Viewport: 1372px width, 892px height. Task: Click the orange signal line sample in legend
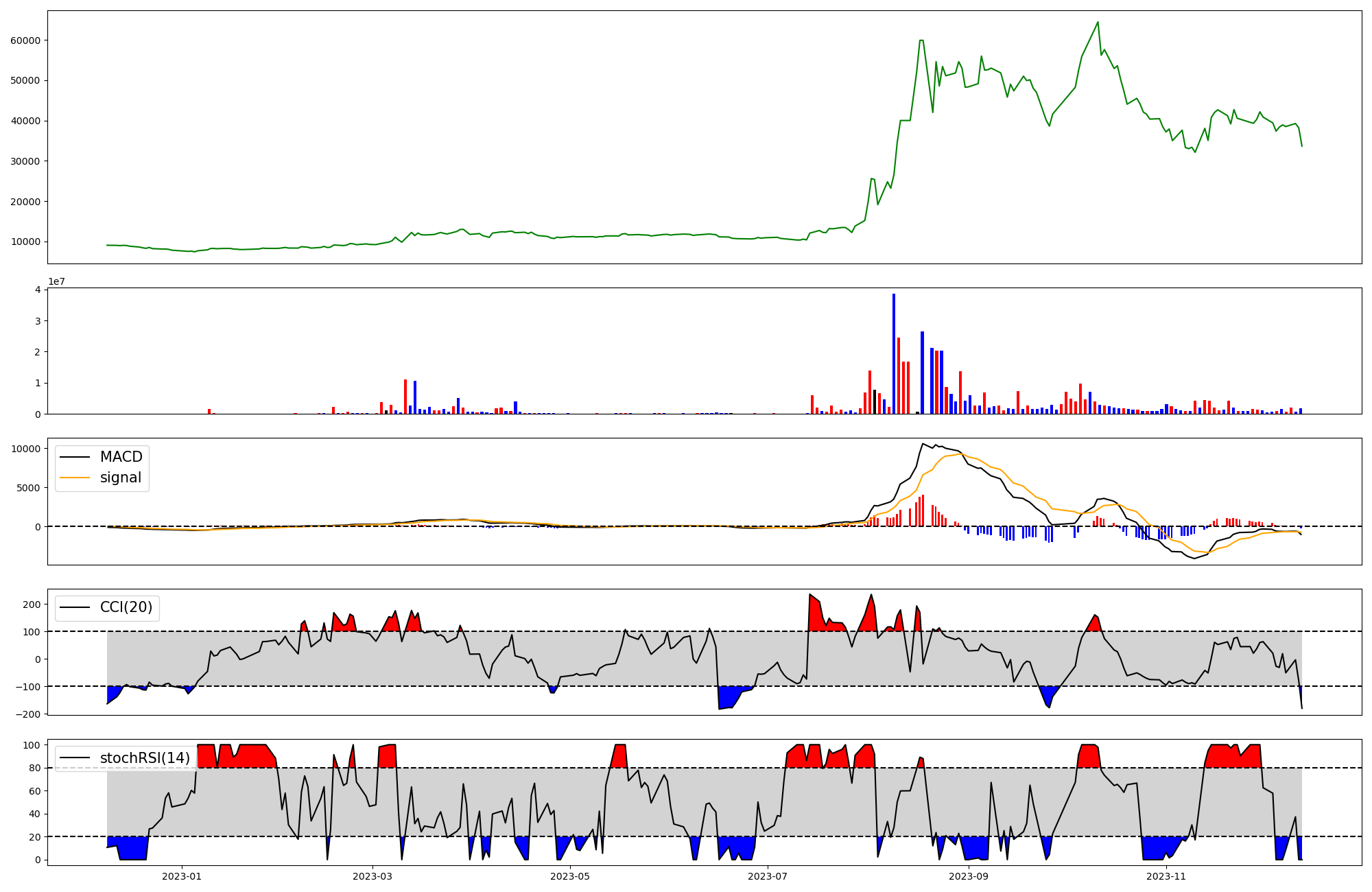pos(75,478)
